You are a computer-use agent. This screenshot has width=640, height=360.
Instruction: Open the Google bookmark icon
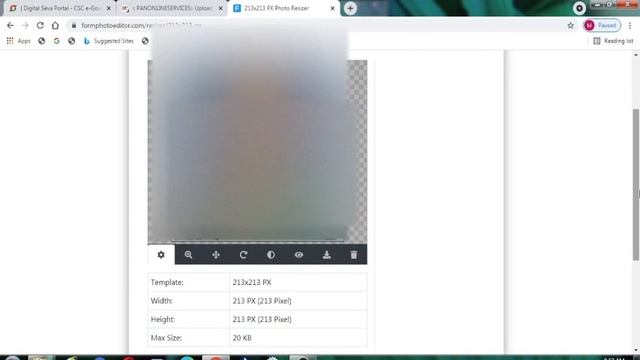click(x=57, y=41)
